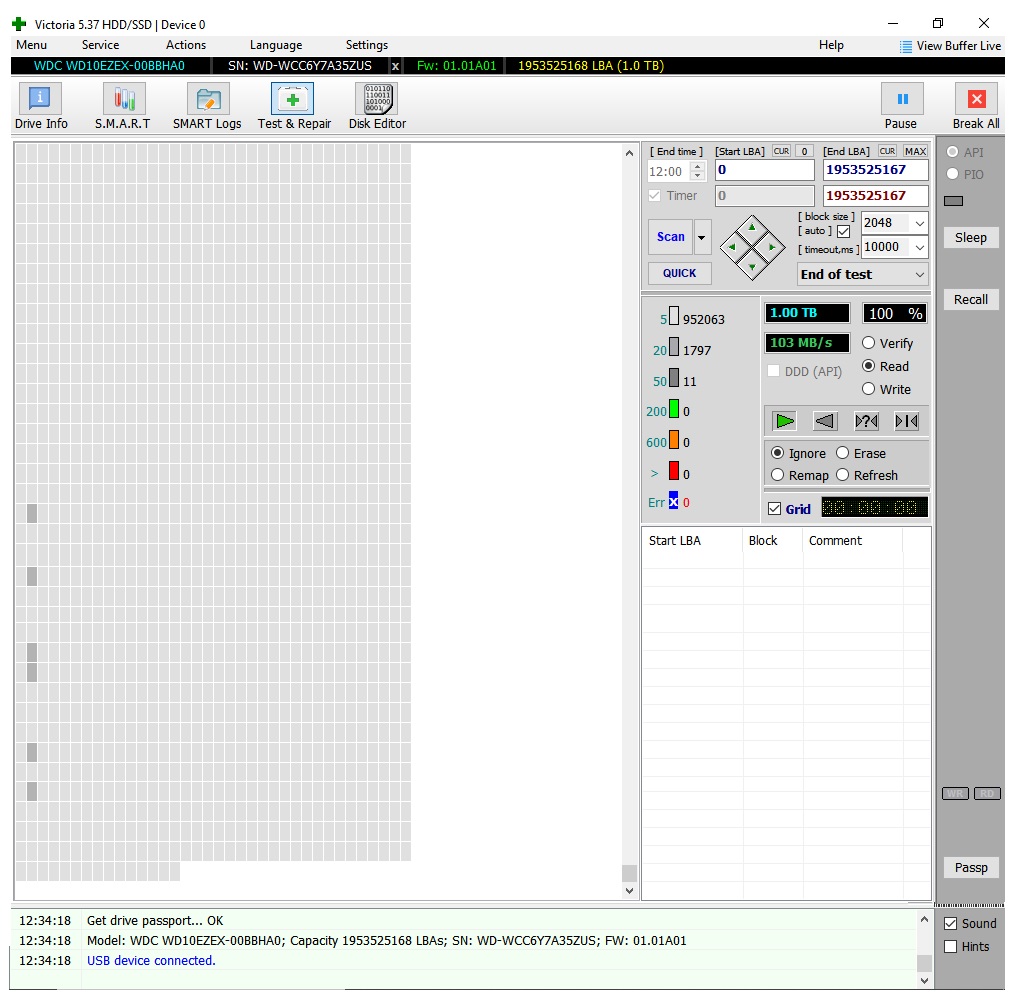Image resolution: width=1011 pixels, height=1000 pixels.
Task: Clear the drive selection x button
Action: pos(395,66)
